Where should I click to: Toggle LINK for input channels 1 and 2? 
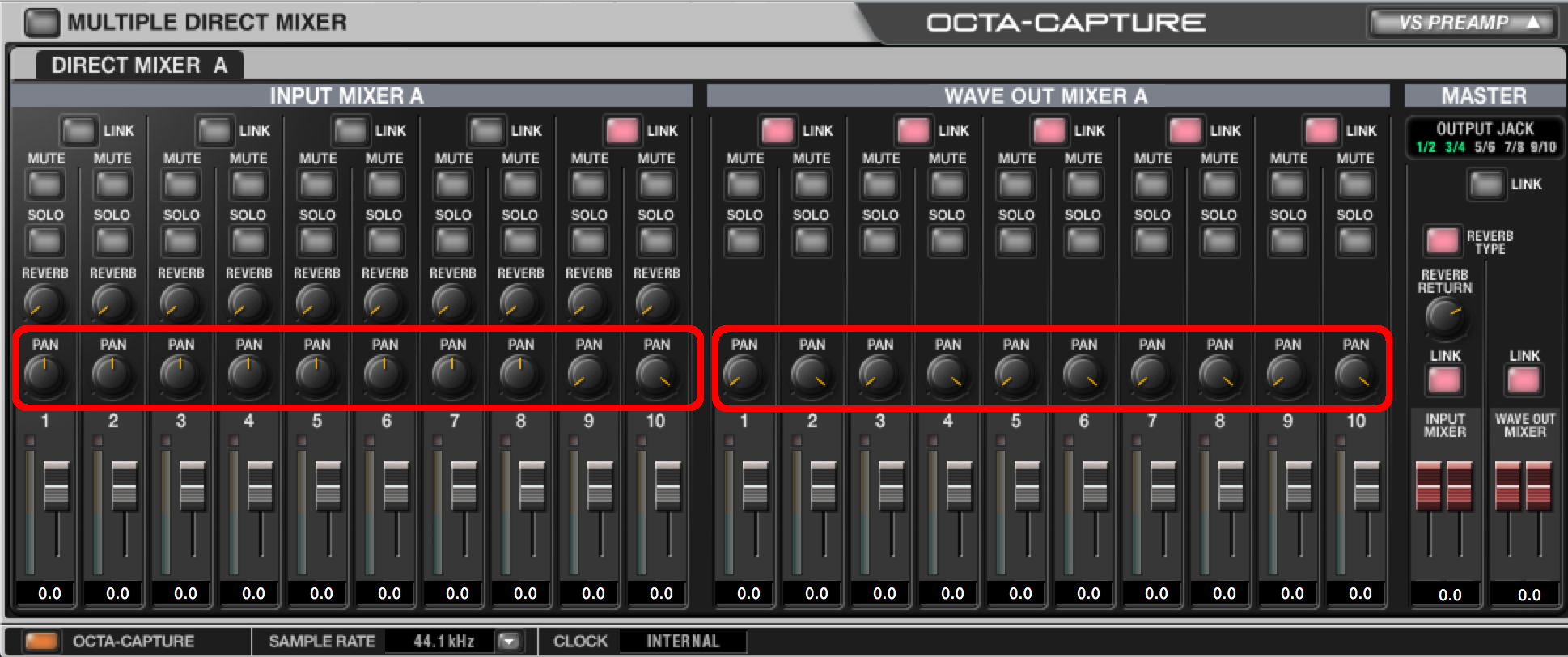pos(79,130)
